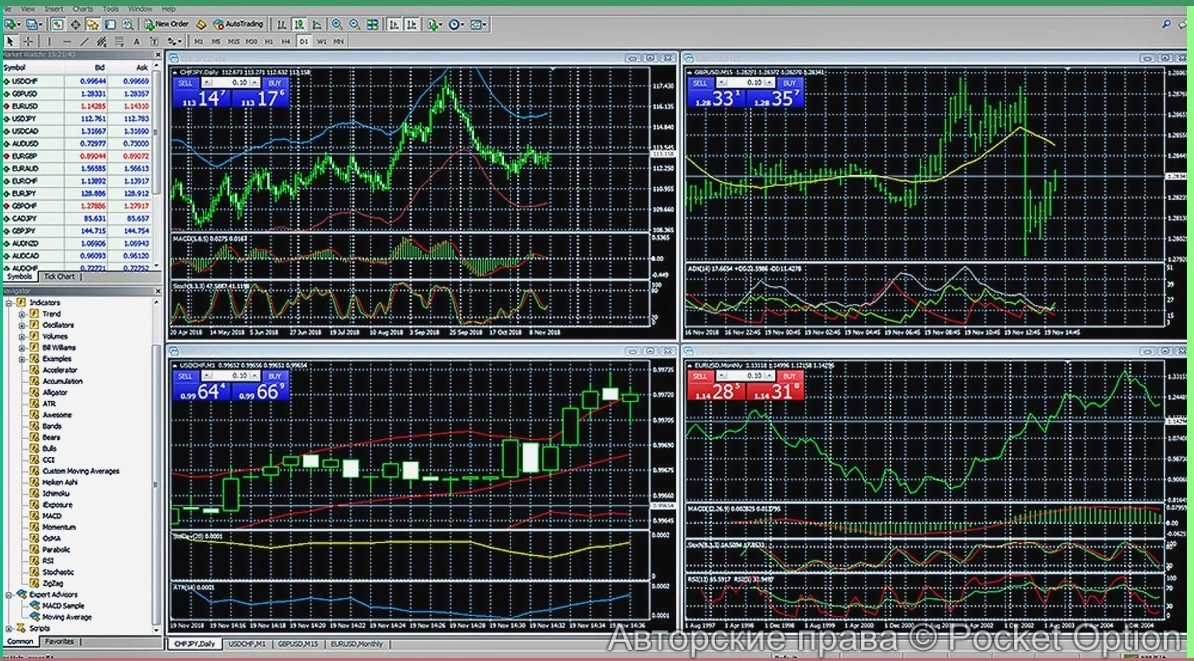Switch to the Tick Chart tab

point(59,276)
